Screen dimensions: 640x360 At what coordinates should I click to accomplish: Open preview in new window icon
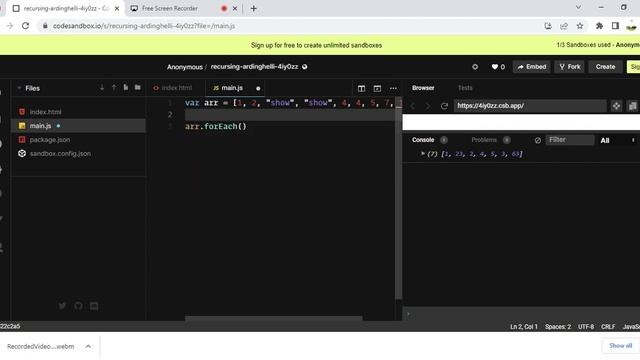coord(633,106)
